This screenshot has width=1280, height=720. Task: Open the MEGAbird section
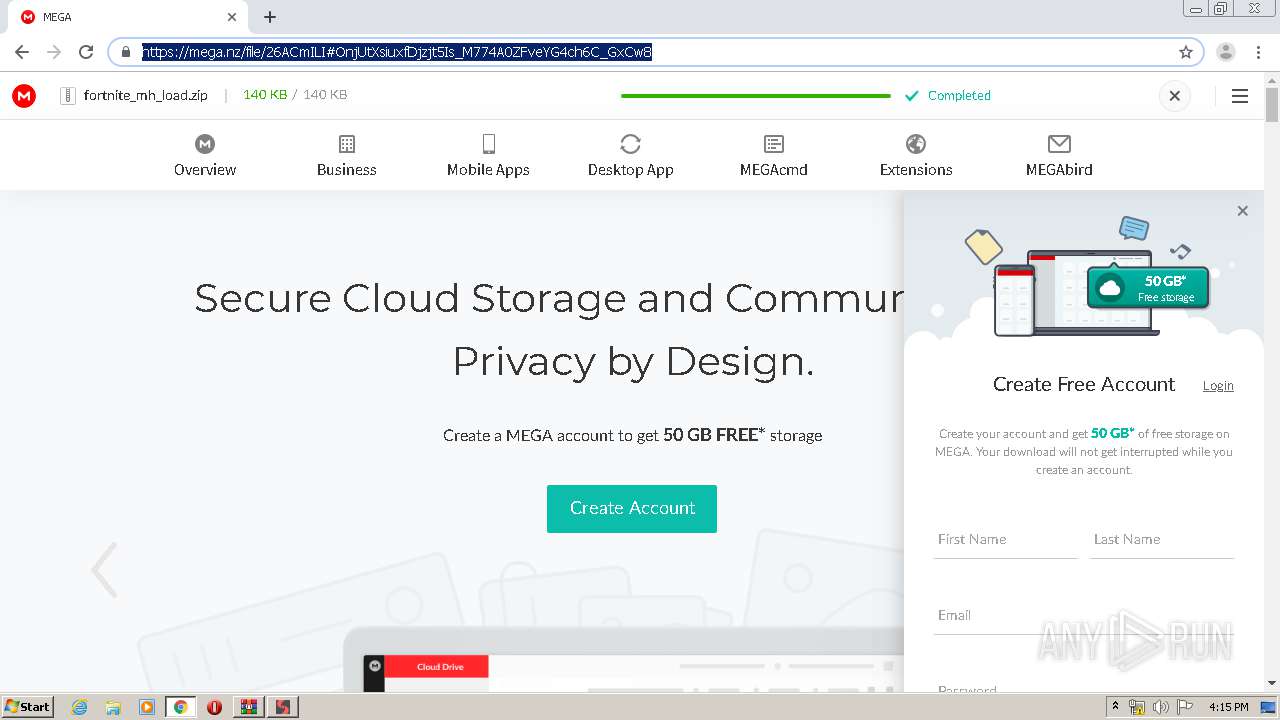1059,156
